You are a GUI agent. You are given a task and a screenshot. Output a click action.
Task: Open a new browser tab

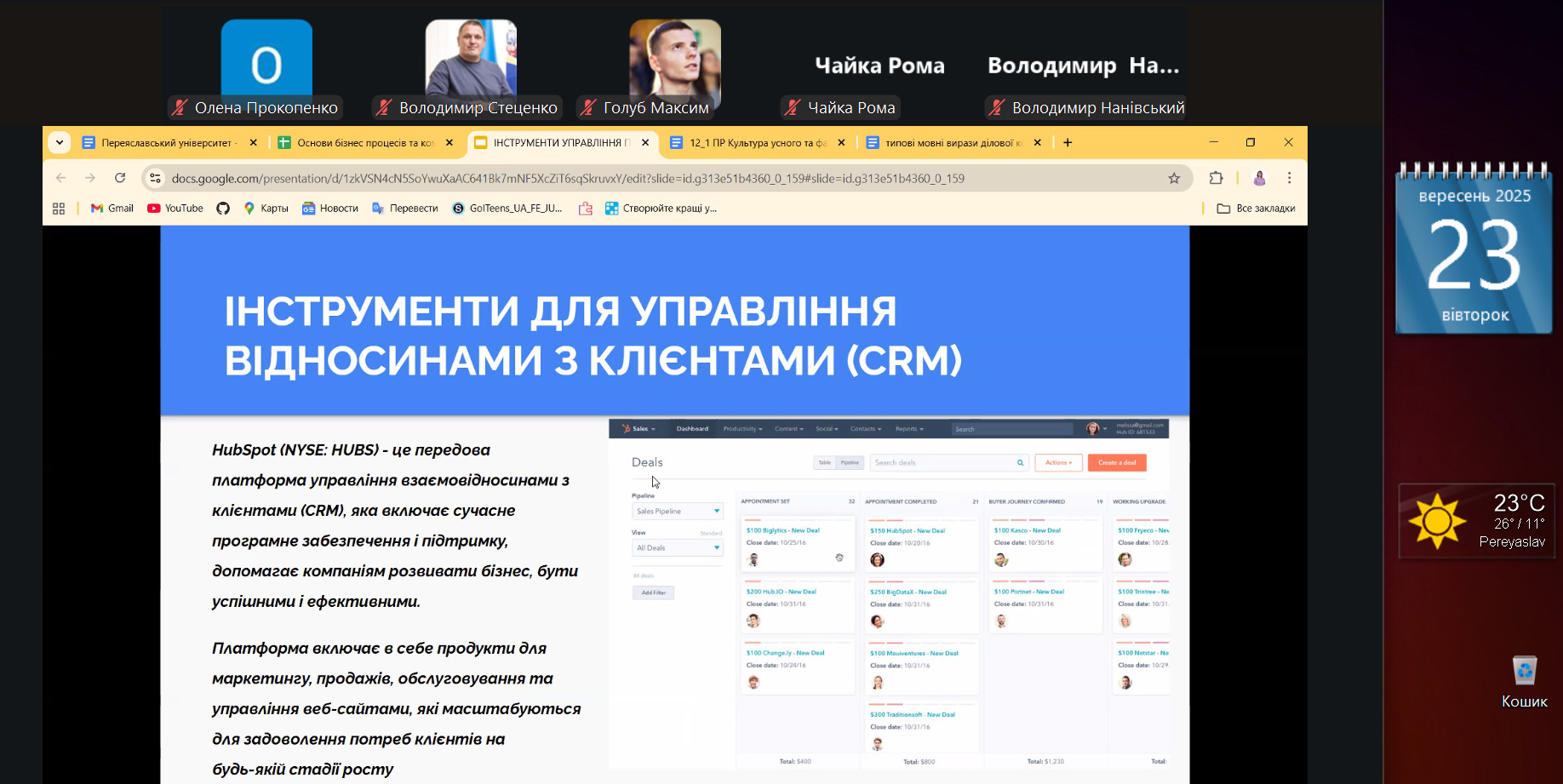click(1068, 143)
